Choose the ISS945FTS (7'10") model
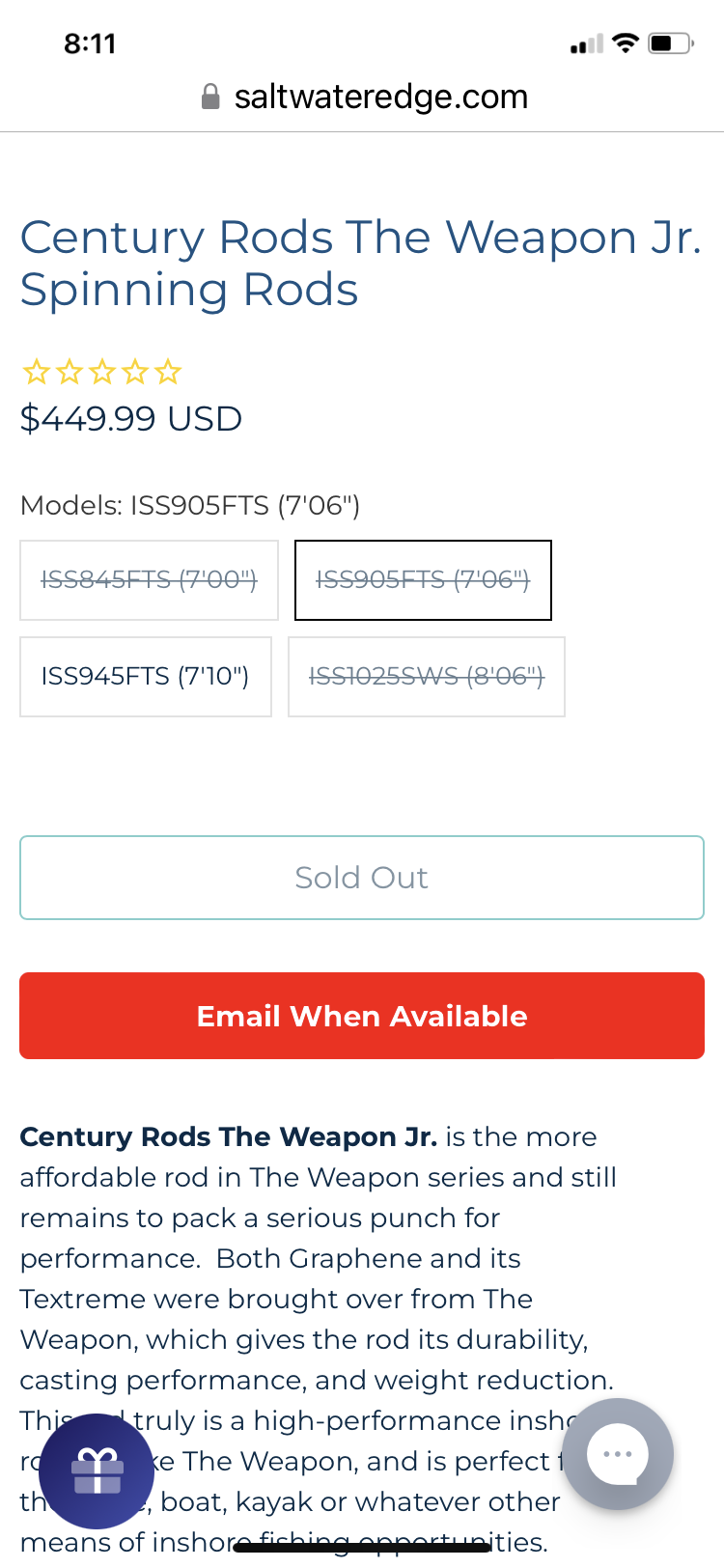This screenshot has height=1568, width=724. (x=146, y=677)
